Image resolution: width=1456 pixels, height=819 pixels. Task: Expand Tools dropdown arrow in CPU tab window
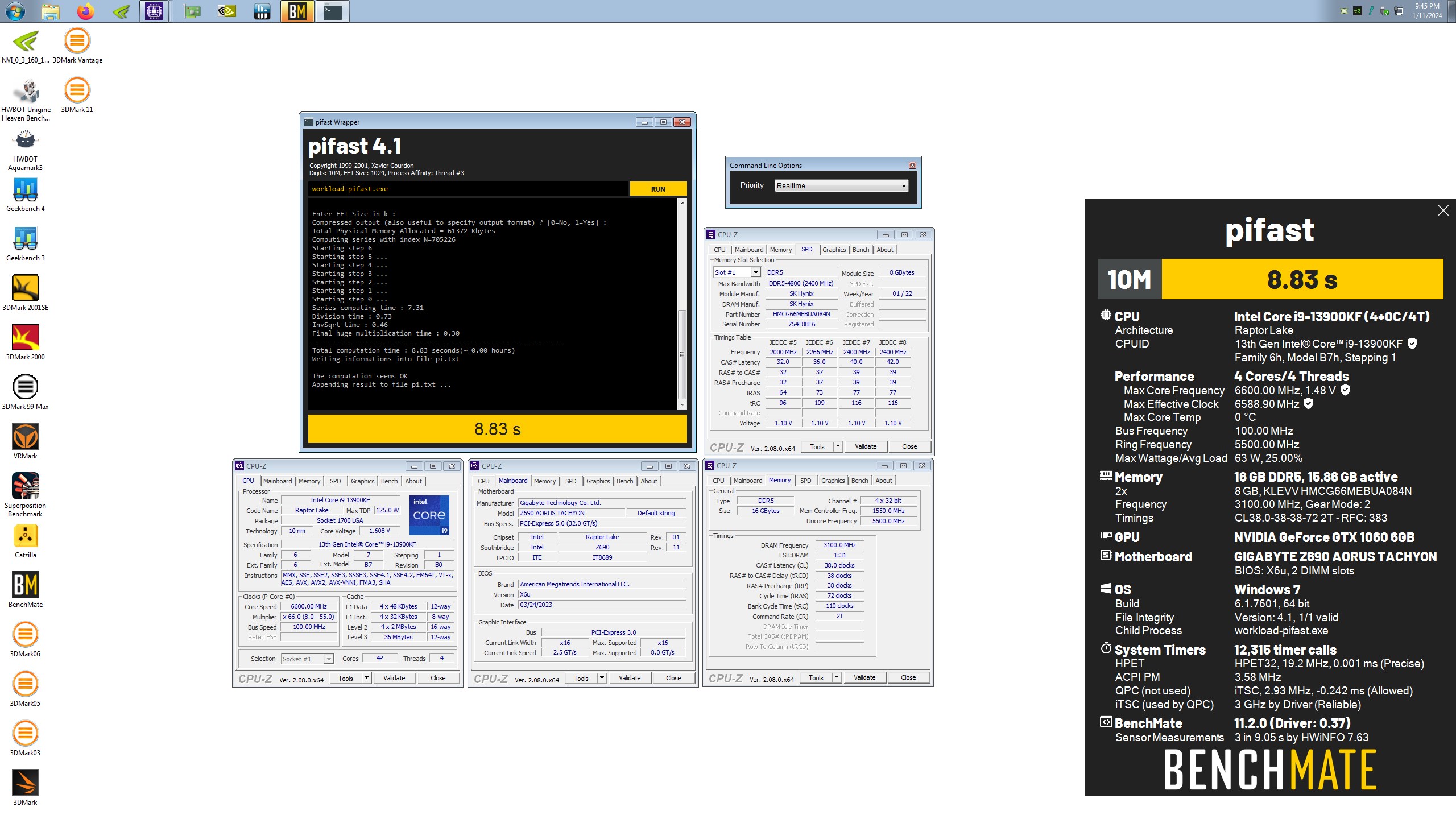tap(366, 678)
